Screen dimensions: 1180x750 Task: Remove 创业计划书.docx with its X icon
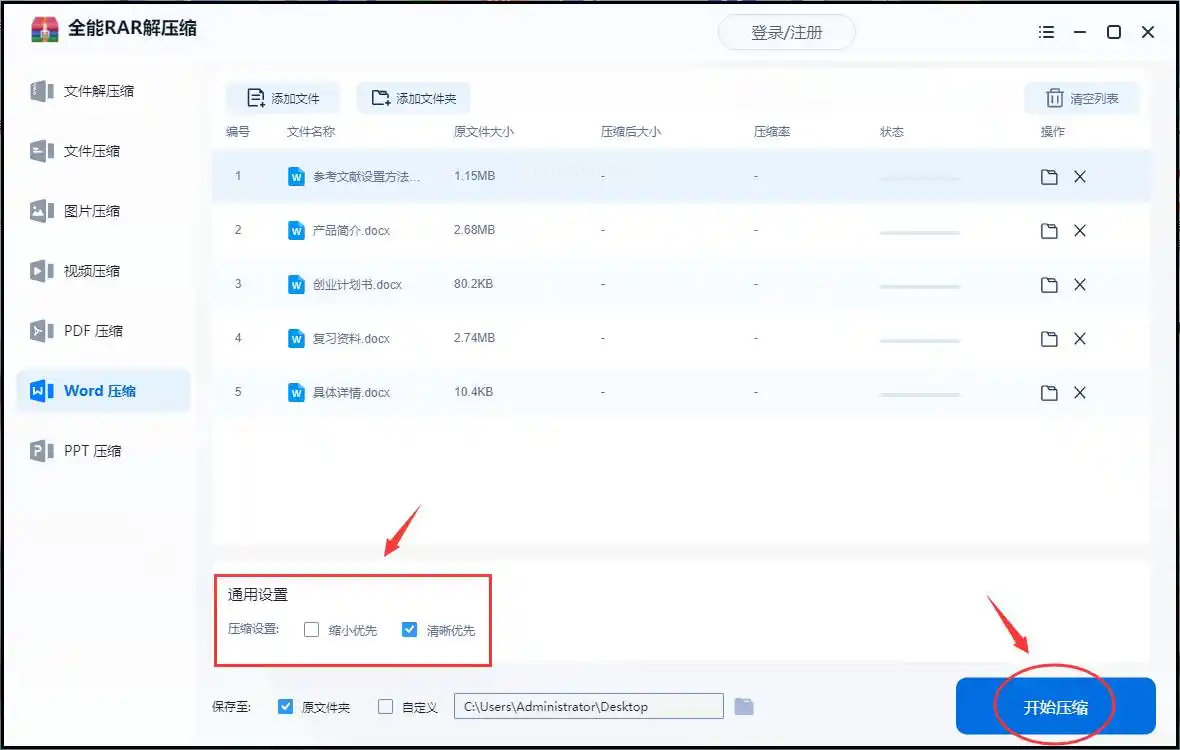point(1080,285)
